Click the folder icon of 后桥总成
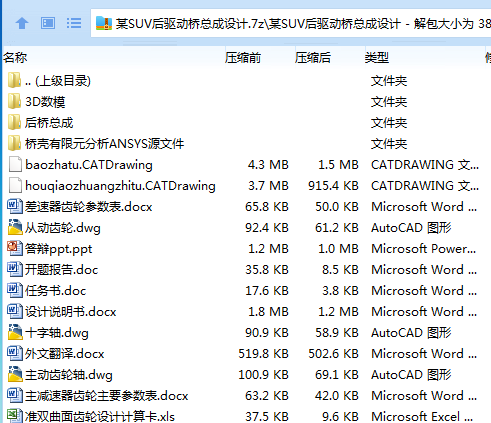The image size is (491, 423). 15,123
